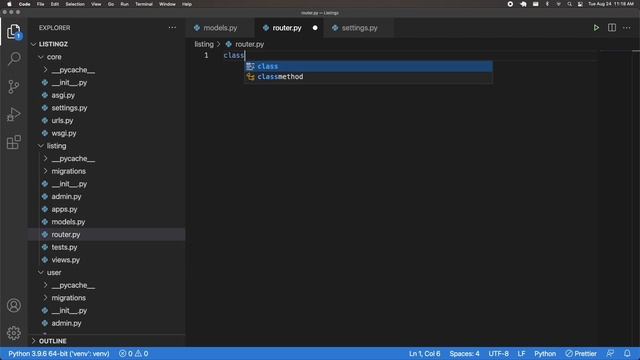Click the unsaved dot on router.py tab
Screen dimensions: 640x360
click(315, 28)
